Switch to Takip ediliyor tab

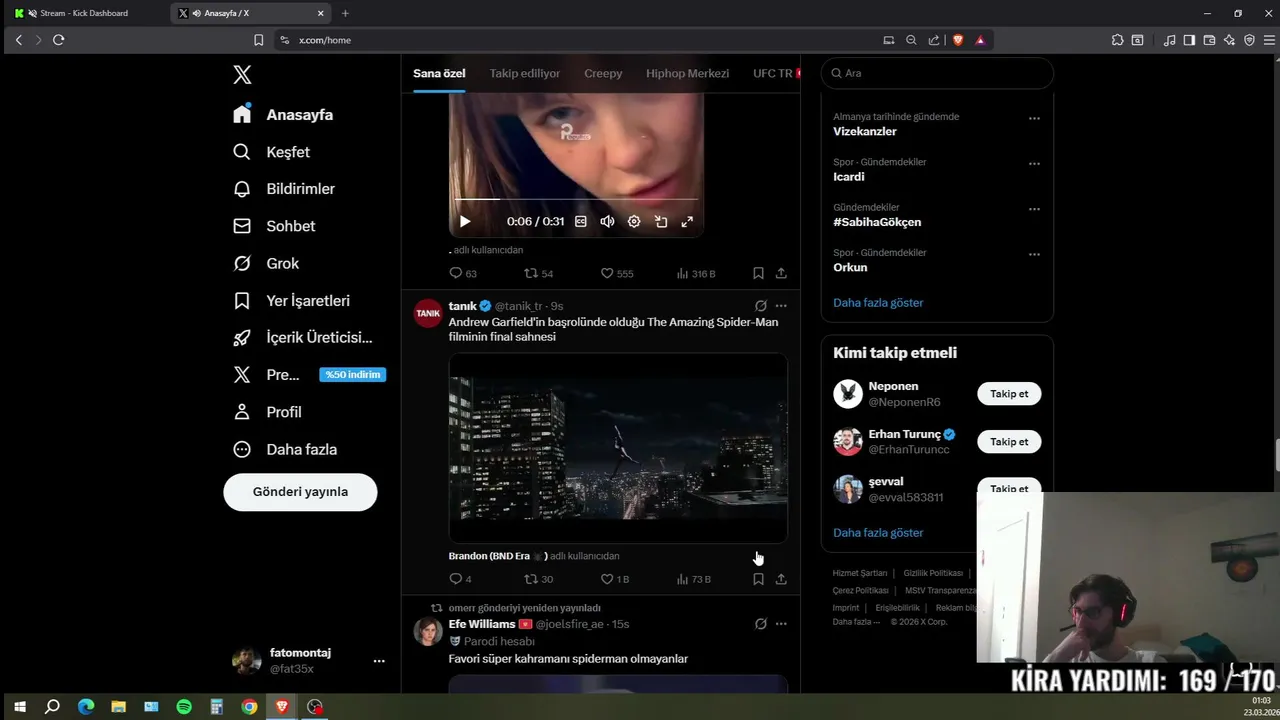(524, 73)
